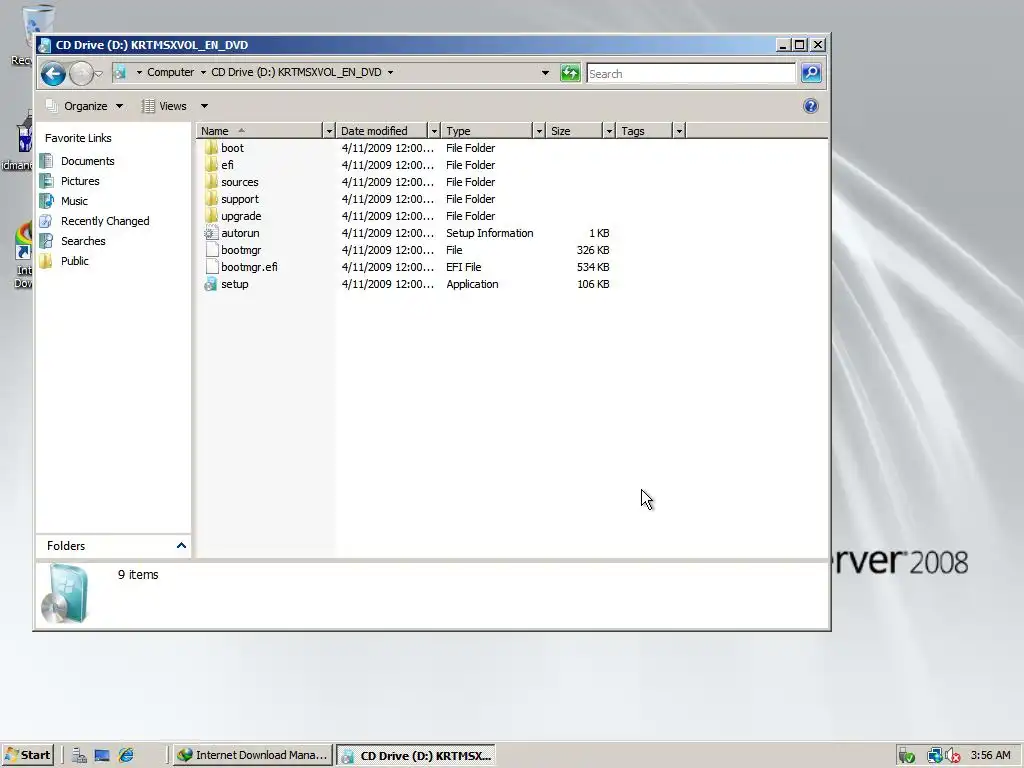Open Recently Changed in Favorite Links
Image resolution: width=1024 pixels, height=768 pixels.
pos(105,221)
